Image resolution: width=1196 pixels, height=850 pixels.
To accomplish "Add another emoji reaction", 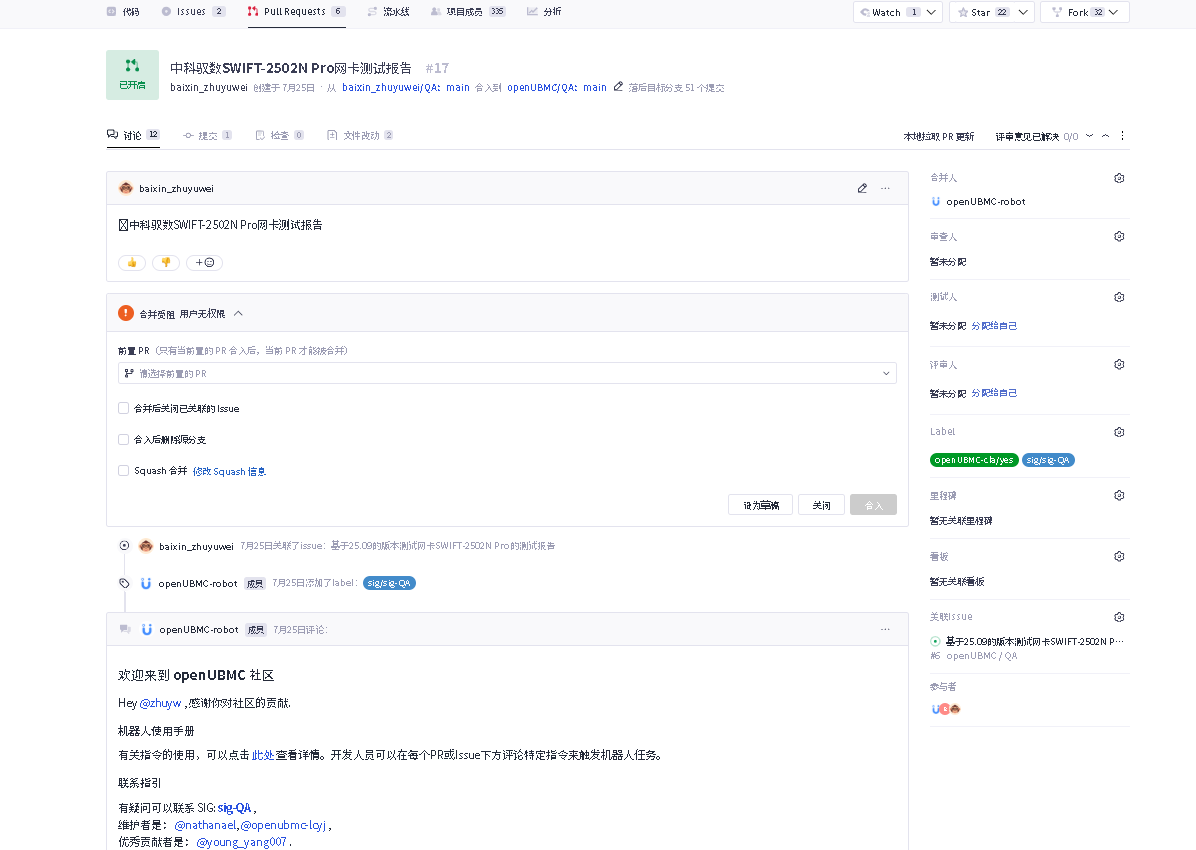I will tap(204, 262).
